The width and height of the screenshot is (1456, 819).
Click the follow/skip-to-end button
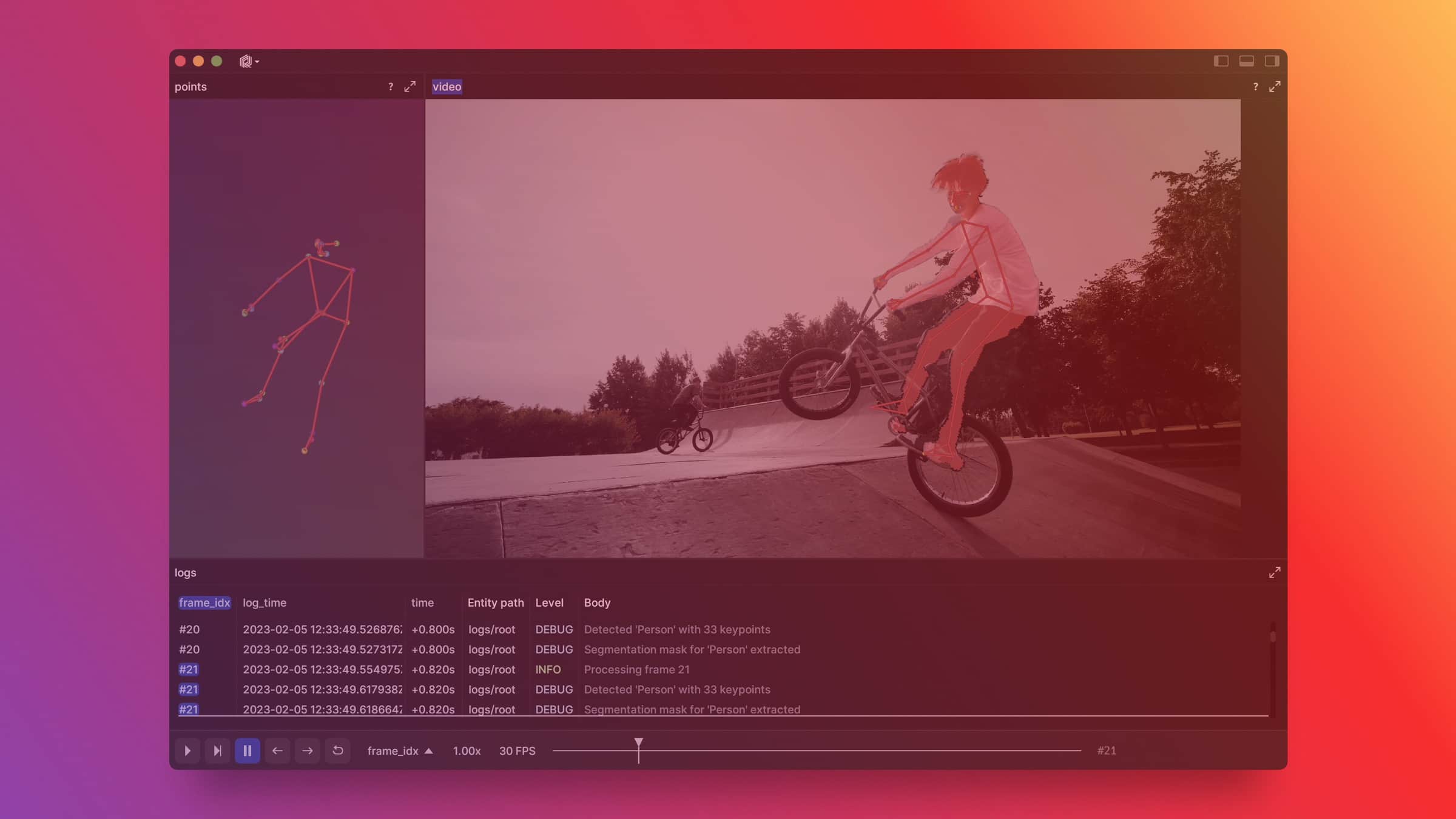click(217, 750)
